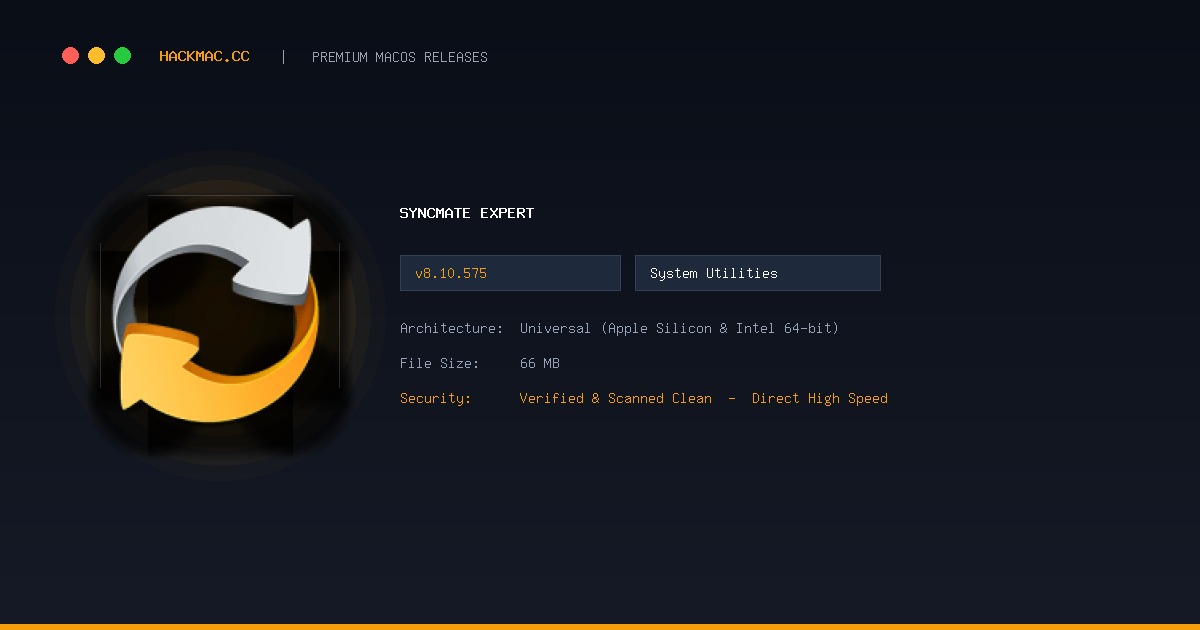
Task: Click the 'Security:' label
Action: 435,398
